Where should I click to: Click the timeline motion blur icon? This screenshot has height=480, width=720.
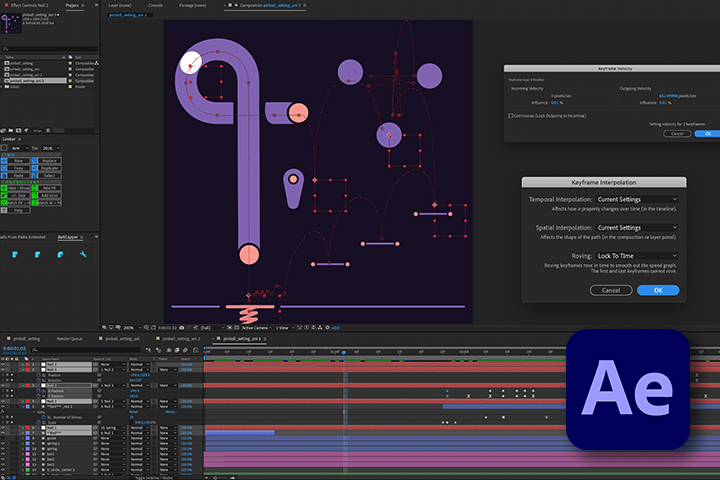click(185, 350)
